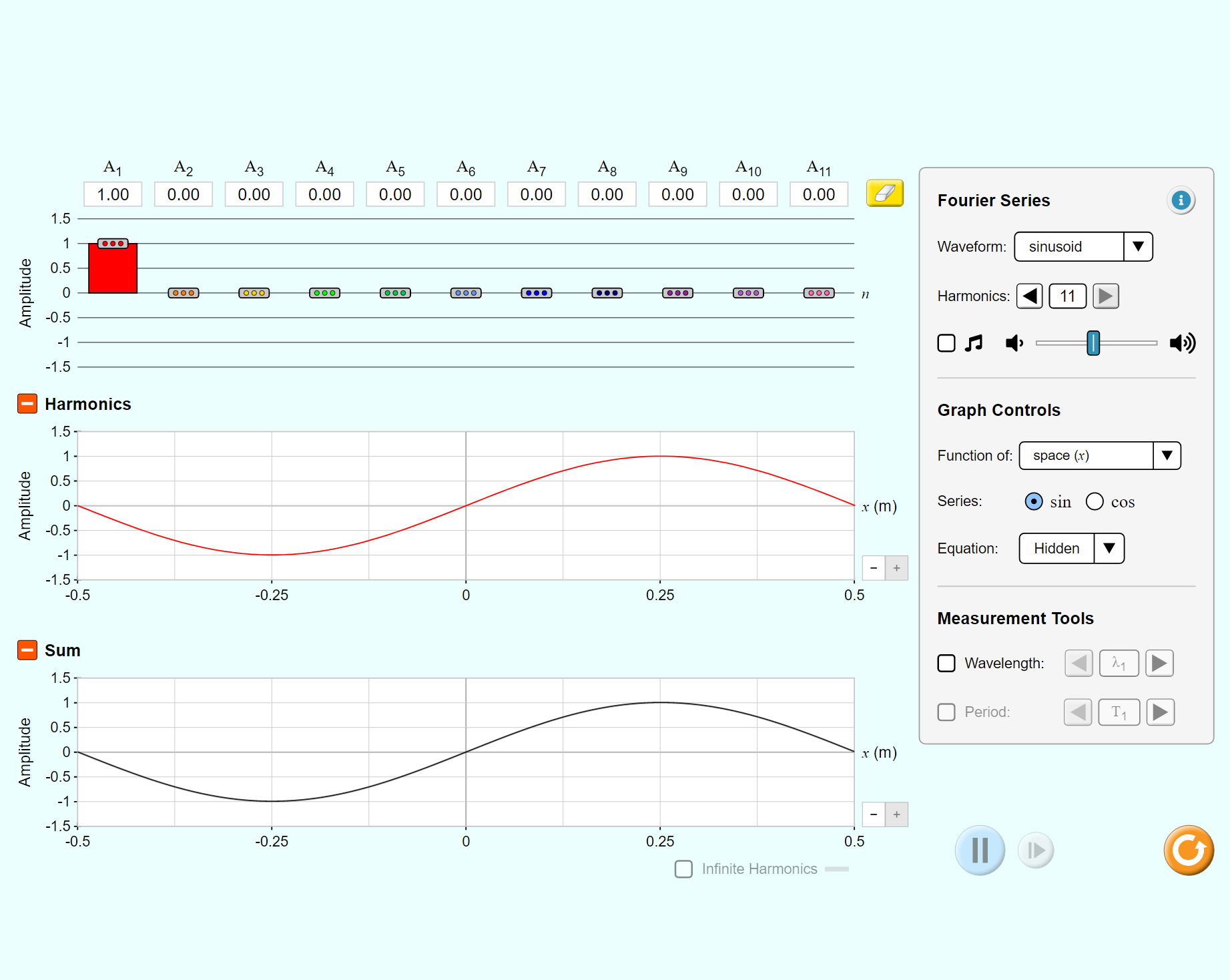The height and width of the screenshot is (980, 1230).
Task: Open the Fourier Series info button
Action: pos(1180,200)
